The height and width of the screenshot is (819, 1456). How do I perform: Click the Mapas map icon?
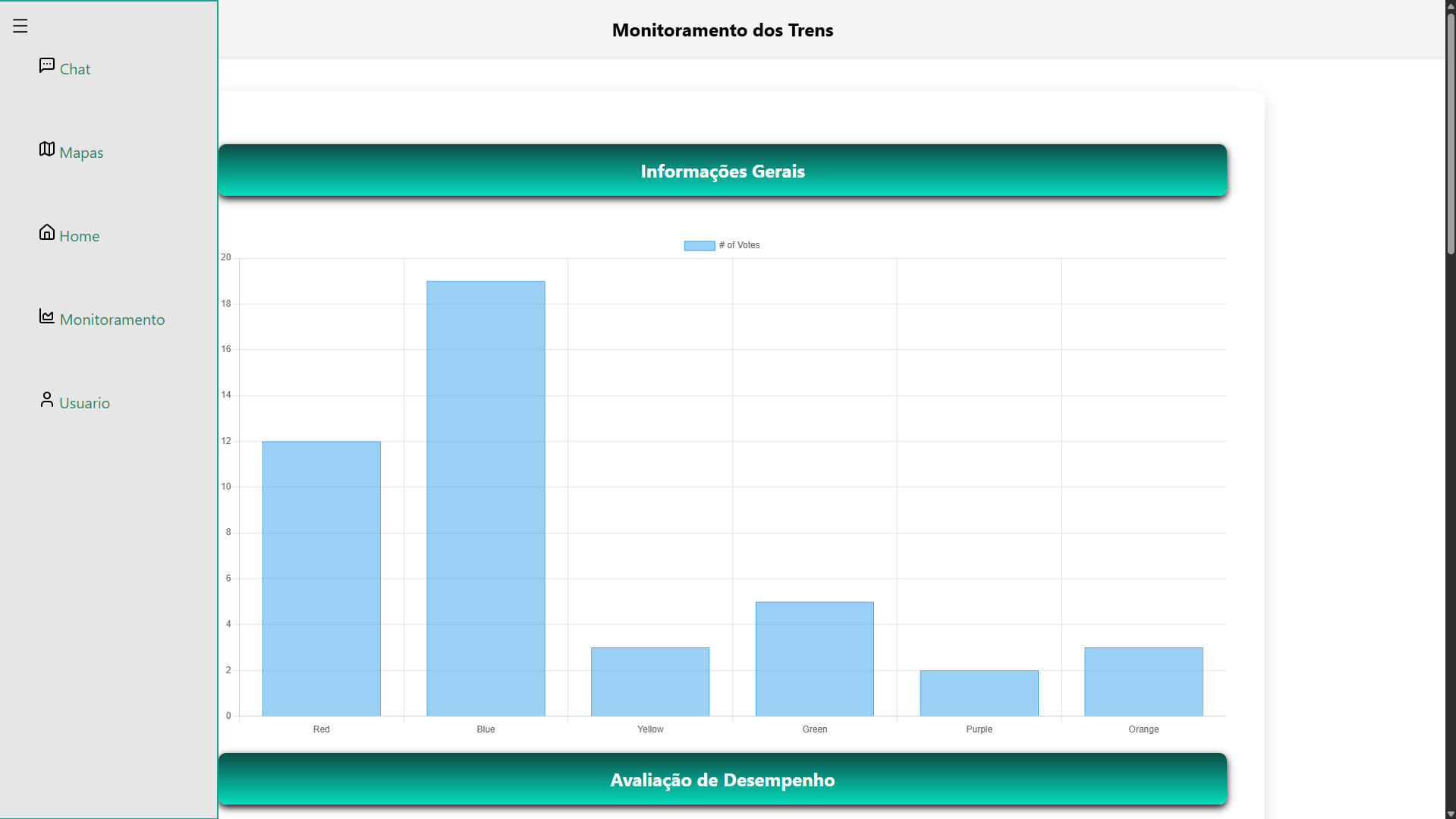click(47, 150)
